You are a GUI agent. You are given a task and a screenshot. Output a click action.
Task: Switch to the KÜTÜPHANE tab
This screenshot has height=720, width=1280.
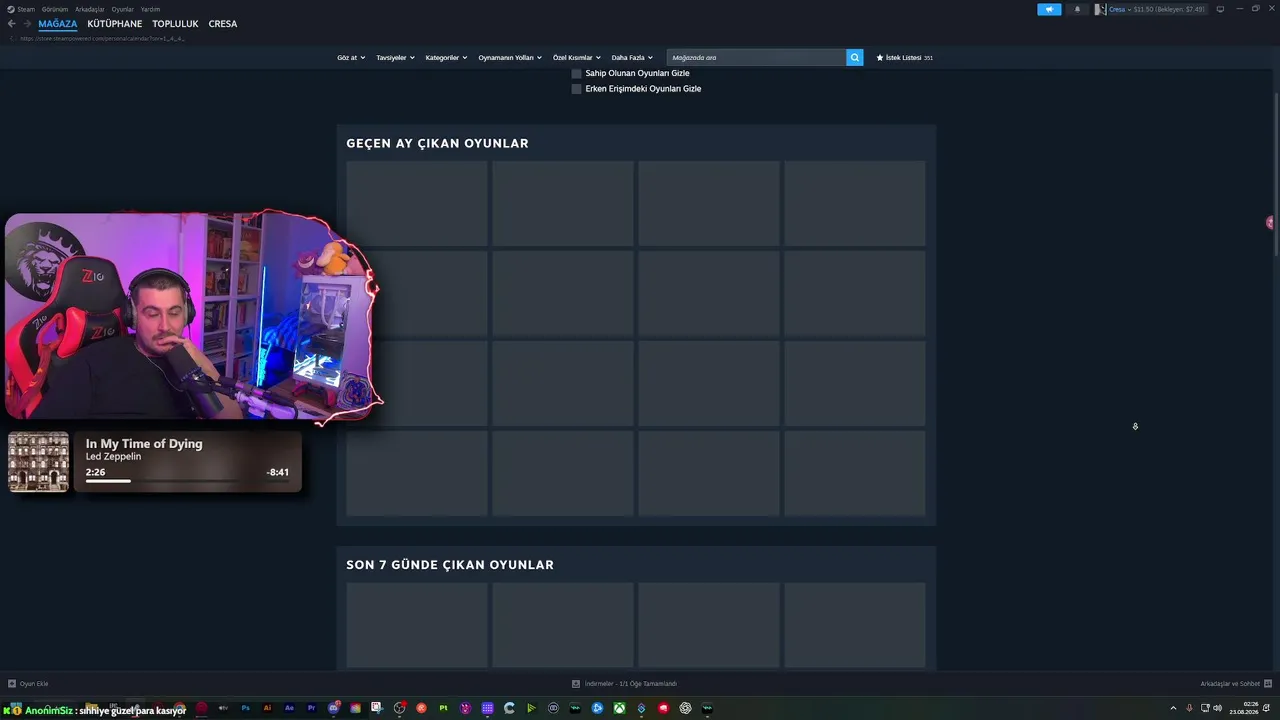coord(115,24)
